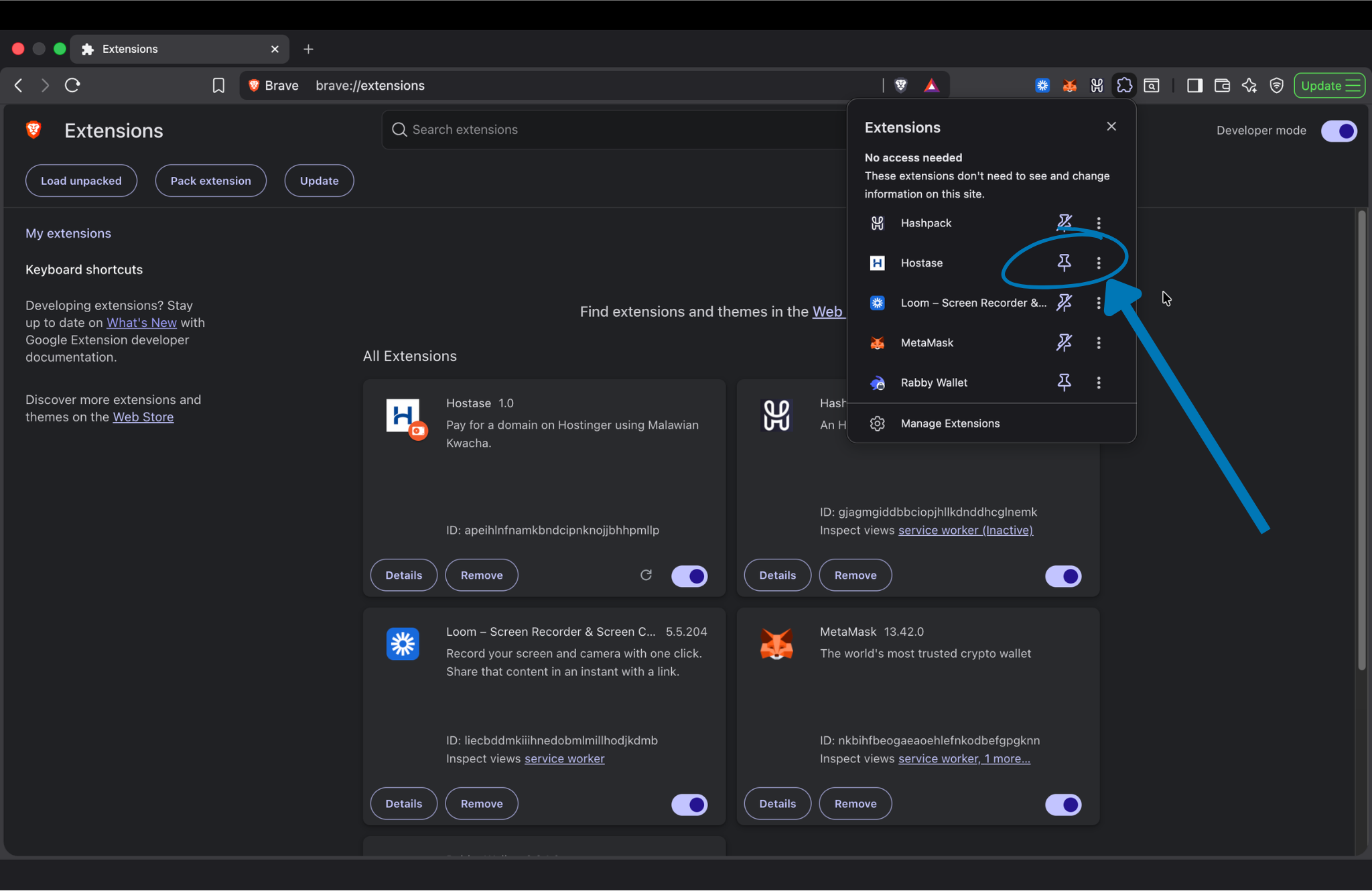Image resolution: width=1372 pixels, height=891 pixels.
Task: Close the Extensions browser tab
Action: click(x=275, y=49)
